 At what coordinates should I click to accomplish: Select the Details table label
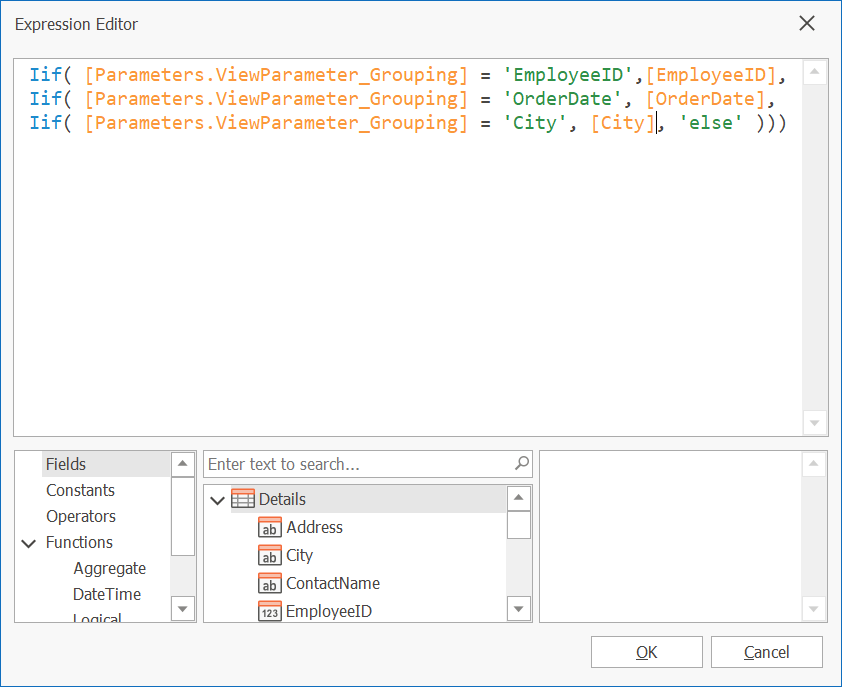(282, 499)
